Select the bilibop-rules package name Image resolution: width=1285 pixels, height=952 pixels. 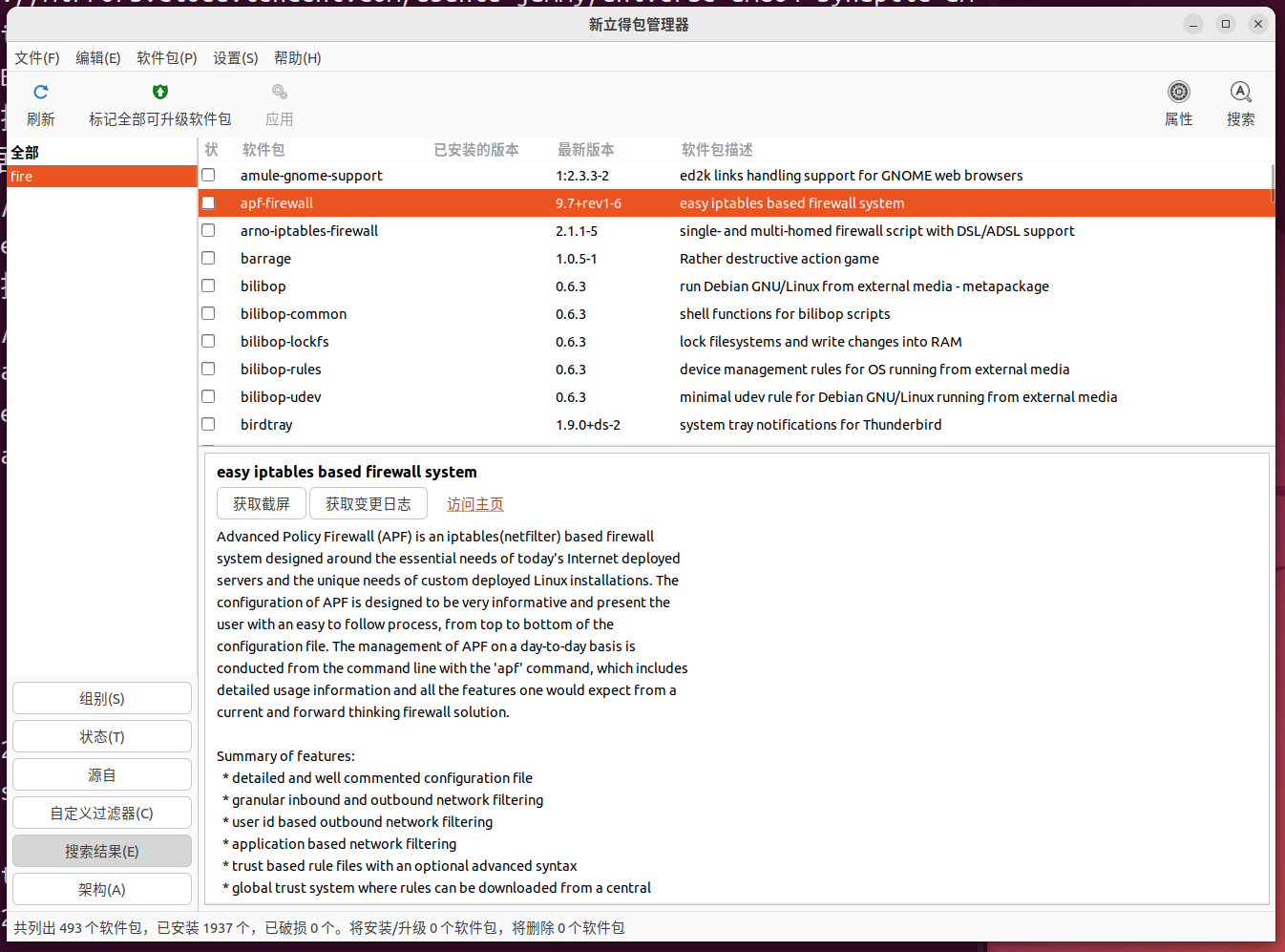281,370
